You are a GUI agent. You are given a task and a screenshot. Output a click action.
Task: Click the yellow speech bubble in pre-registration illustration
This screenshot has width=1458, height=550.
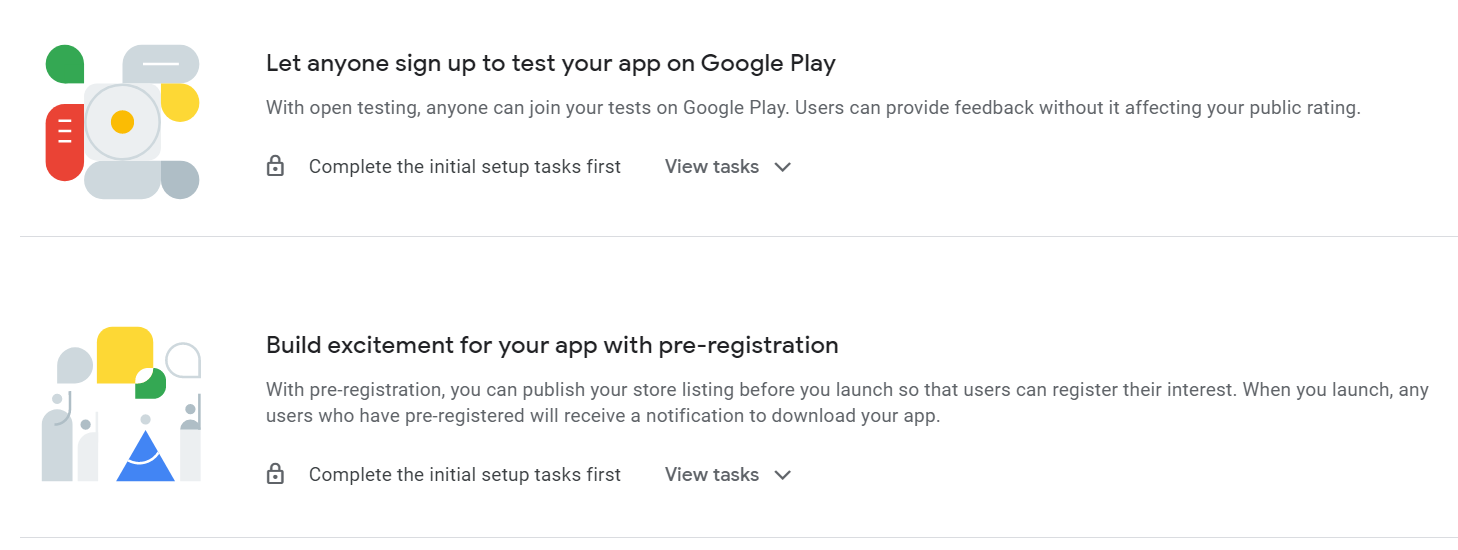click(x=125, y=355)
